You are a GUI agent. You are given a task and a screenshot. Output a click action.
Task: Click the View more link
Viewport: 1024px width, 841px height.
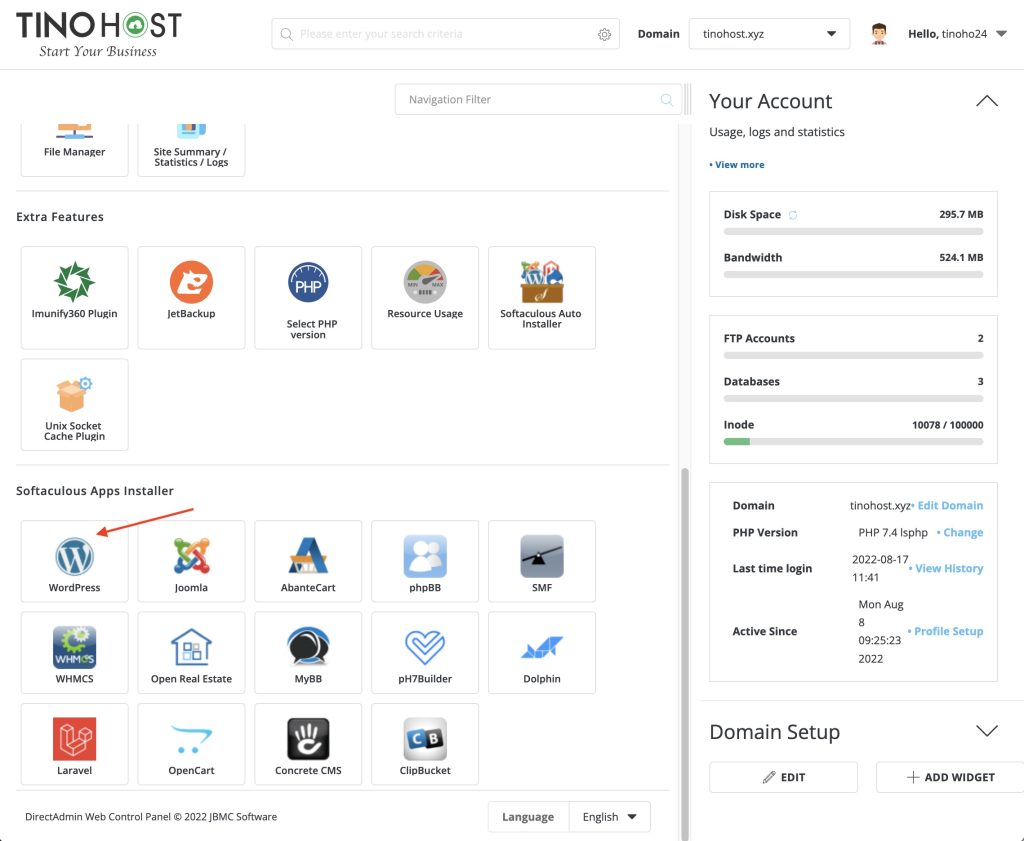tap(737, 165)
